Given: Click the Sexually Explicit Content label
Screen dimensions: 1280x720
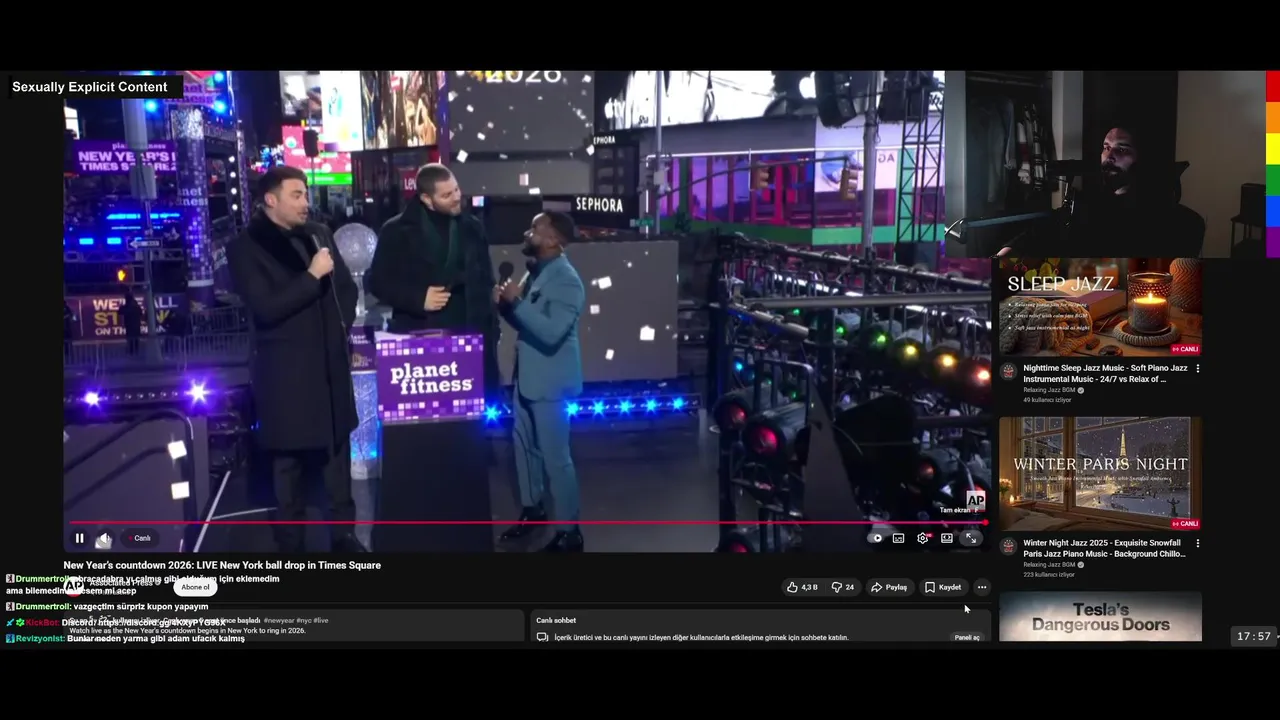Looking at the screenshot, I should (x=90, y=87).
